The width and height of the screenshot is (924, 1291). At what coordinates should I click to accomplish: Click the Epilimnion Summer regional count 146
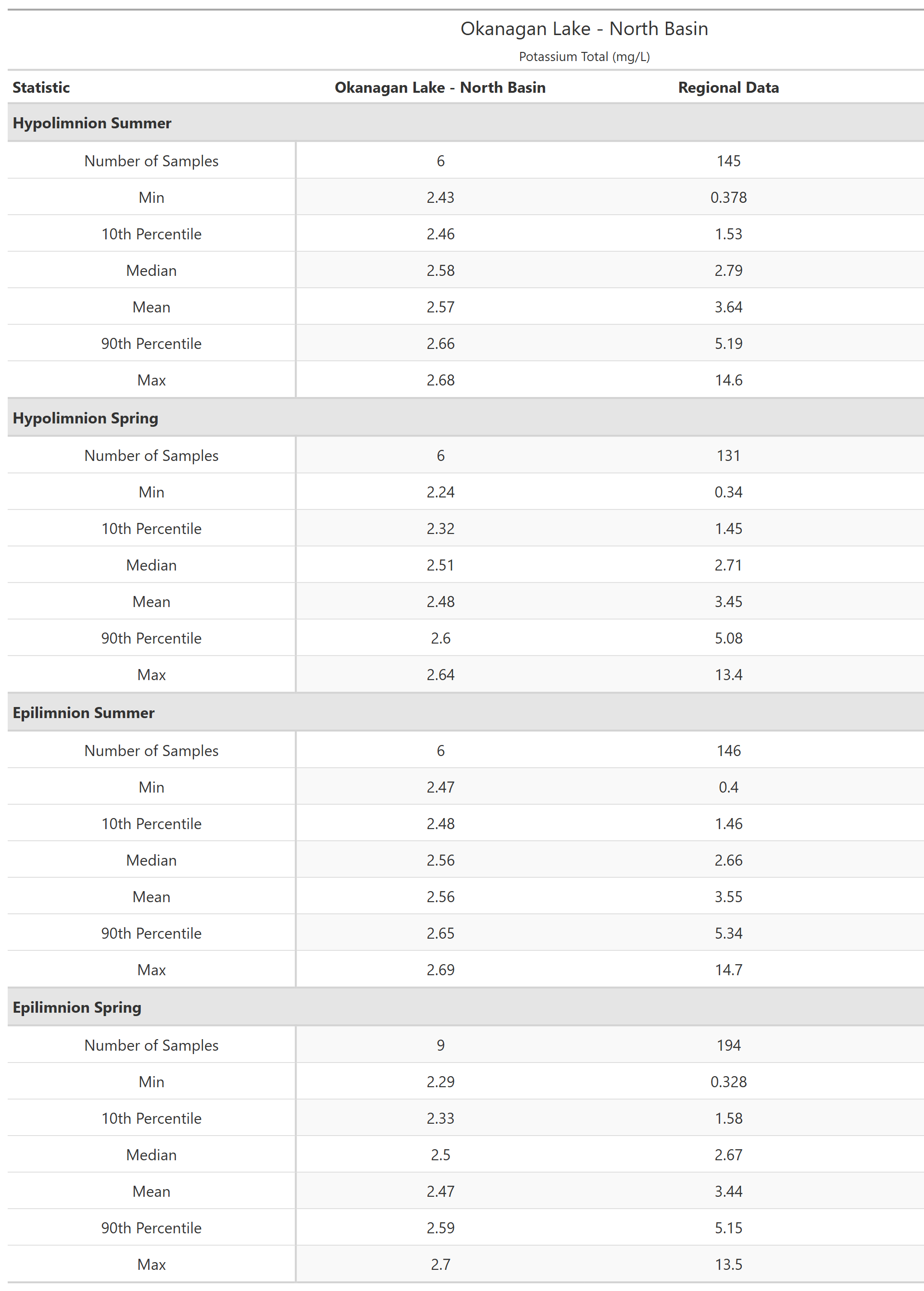728,751
